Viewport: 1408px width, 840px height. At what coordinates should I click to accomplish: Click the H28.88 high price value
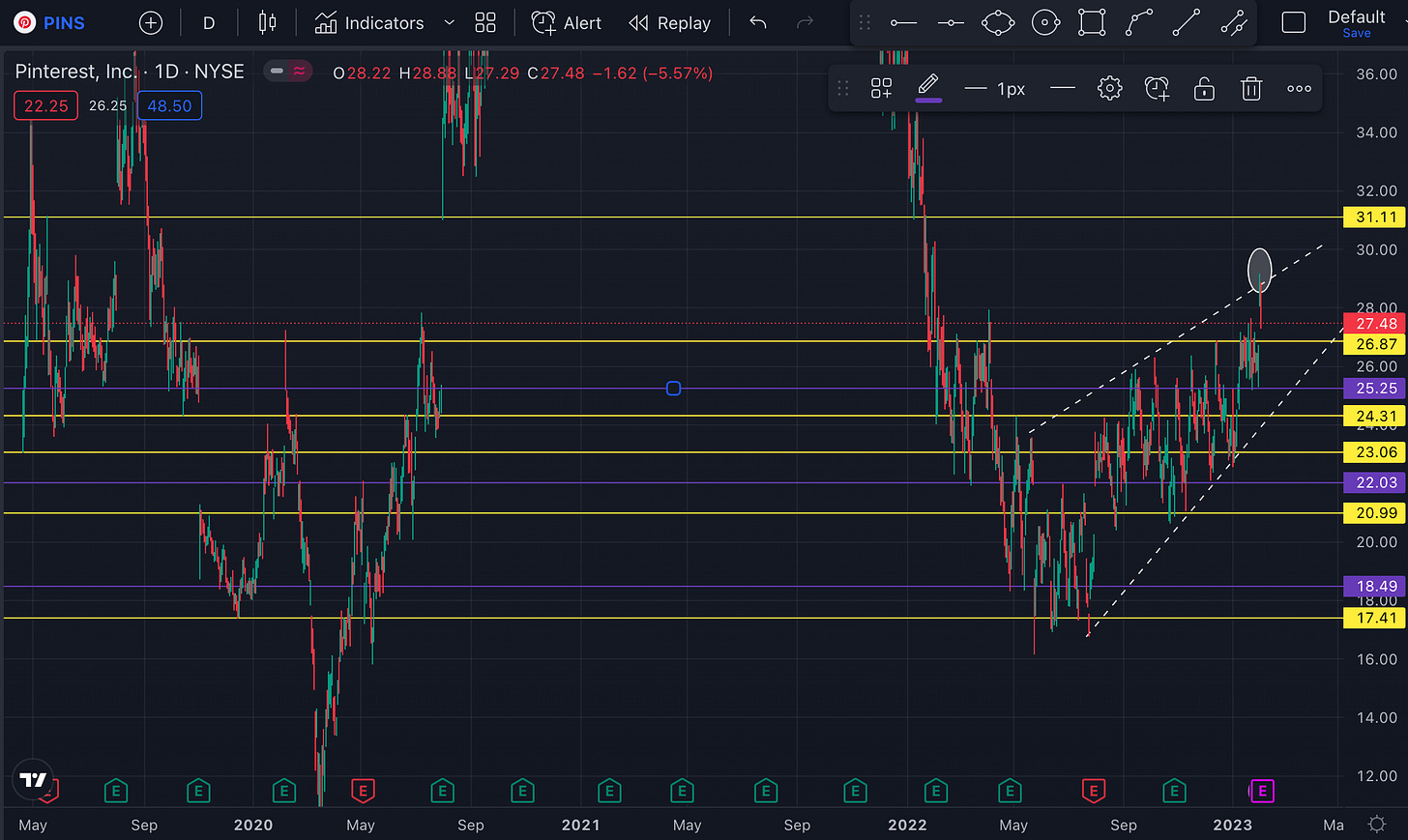tap(426, 73)
